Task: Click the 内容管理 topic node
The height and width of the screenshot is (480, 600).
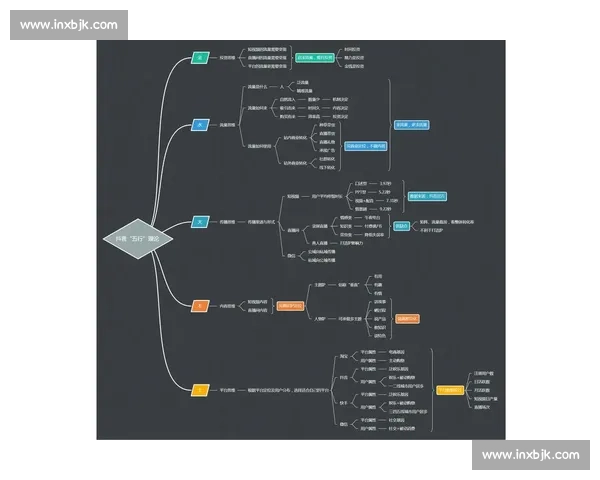Action: click(x=227, y=304)
